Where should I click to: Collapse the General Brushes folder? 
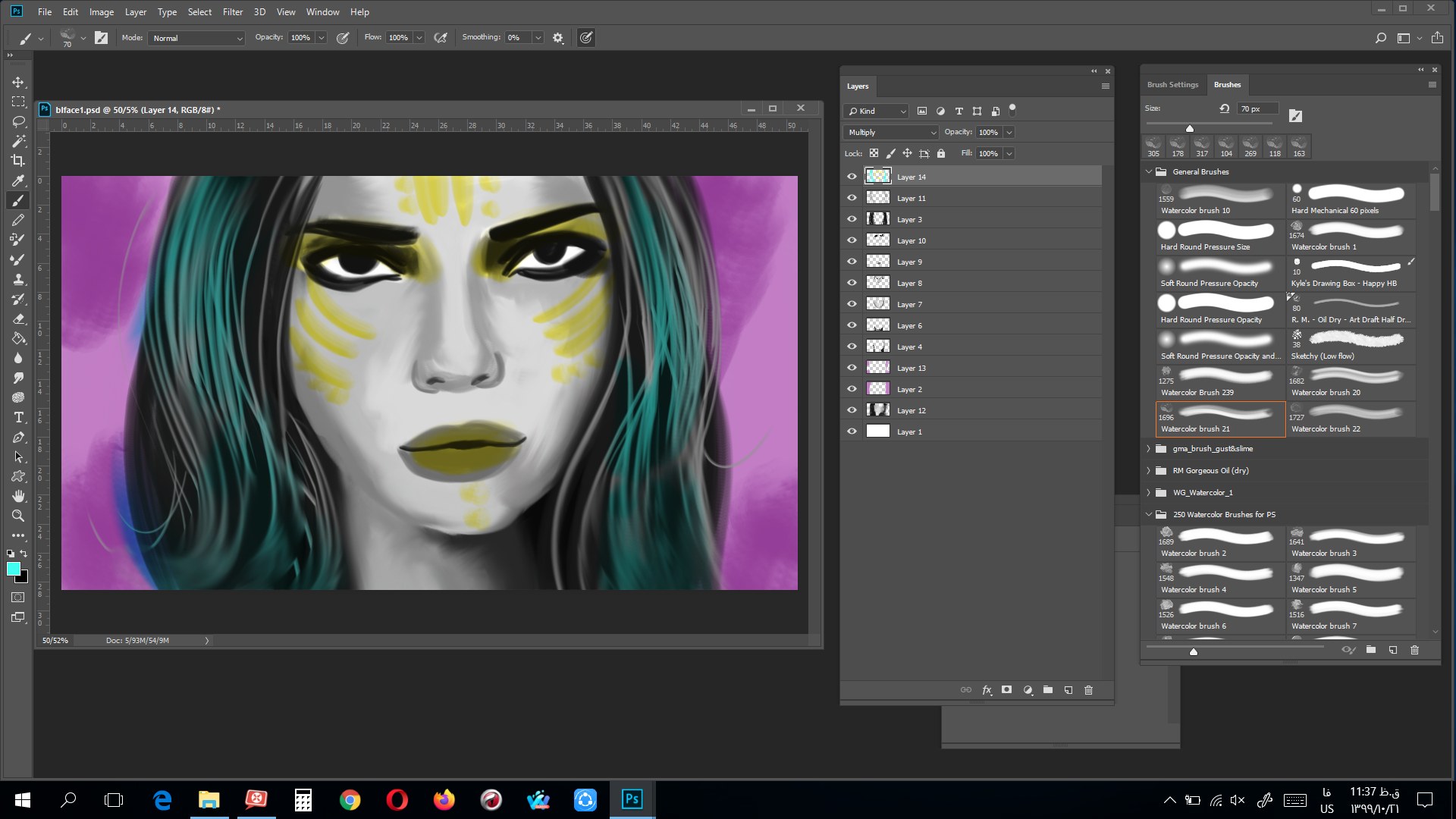point(1149,171)
